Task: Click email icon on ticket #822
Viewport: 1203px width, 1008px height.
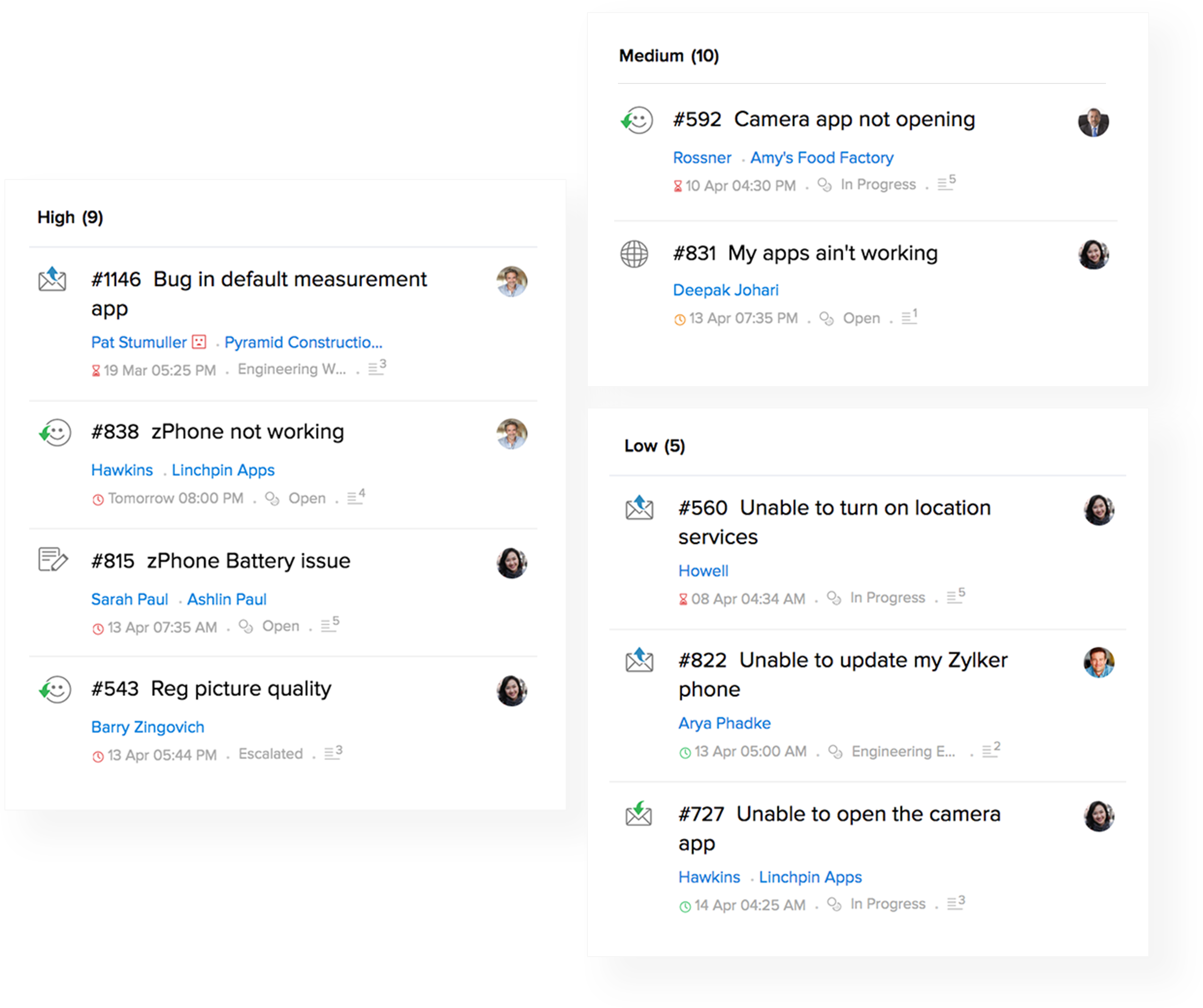Action: click(639, 660)
